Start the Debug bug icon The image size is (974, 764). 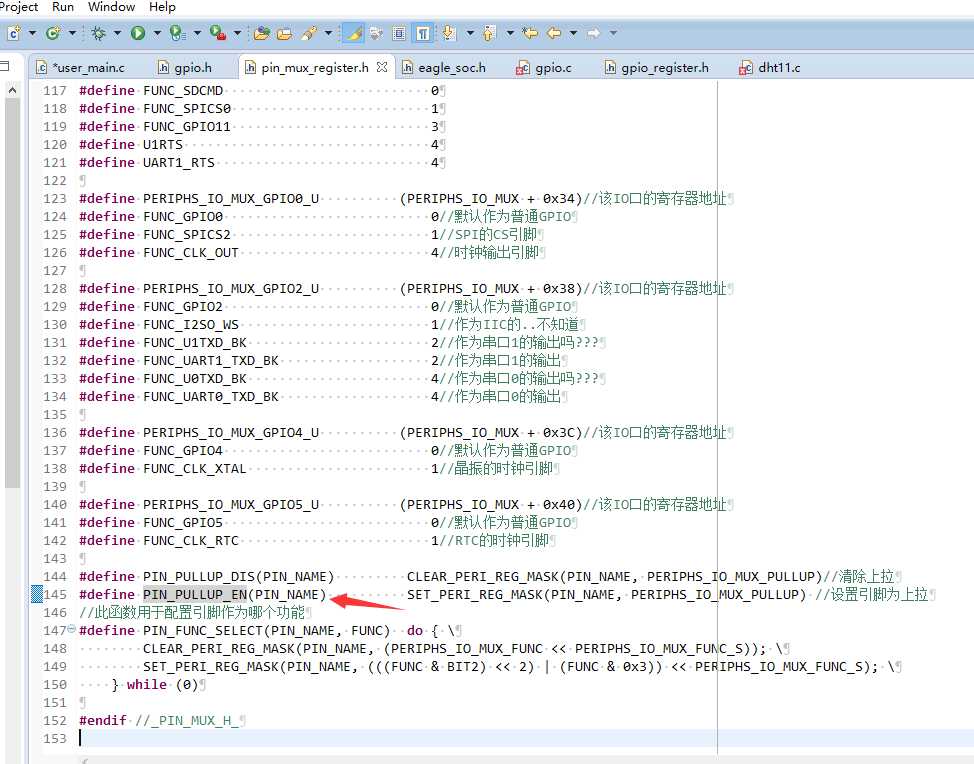[x=98, y=33]
